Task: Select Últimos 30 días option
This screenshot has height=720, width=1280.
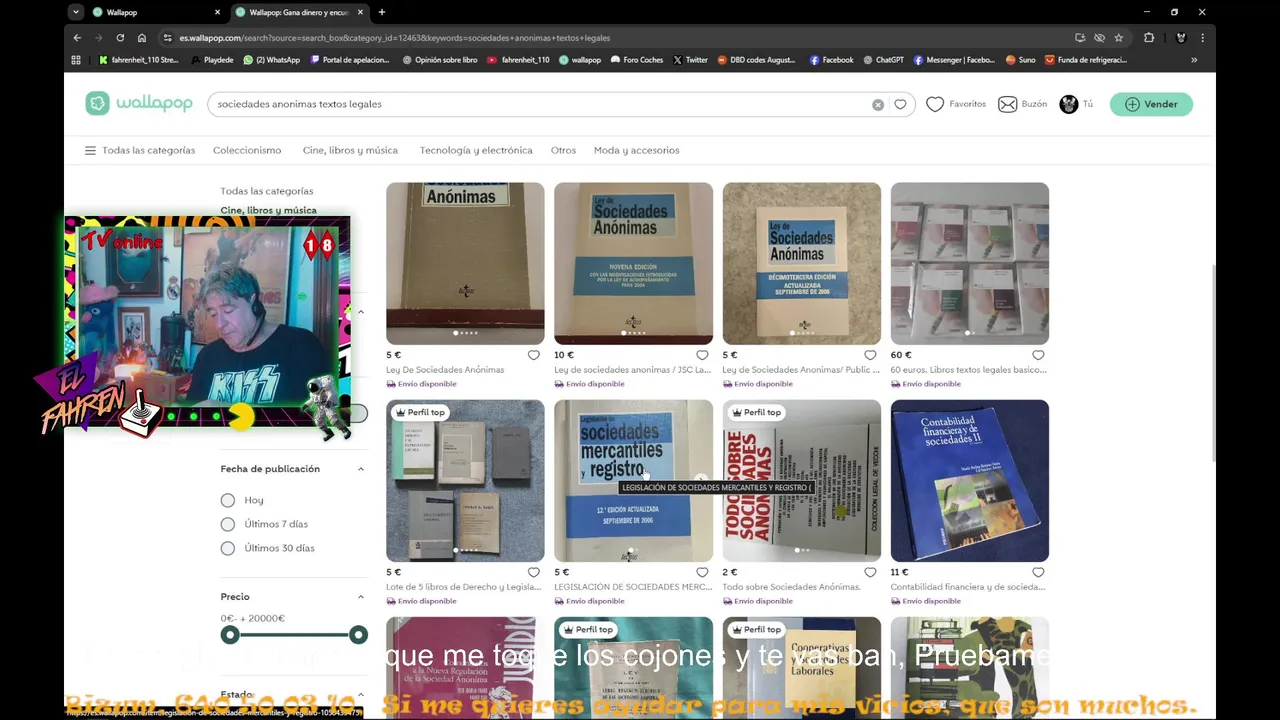Action: (228, 548)
